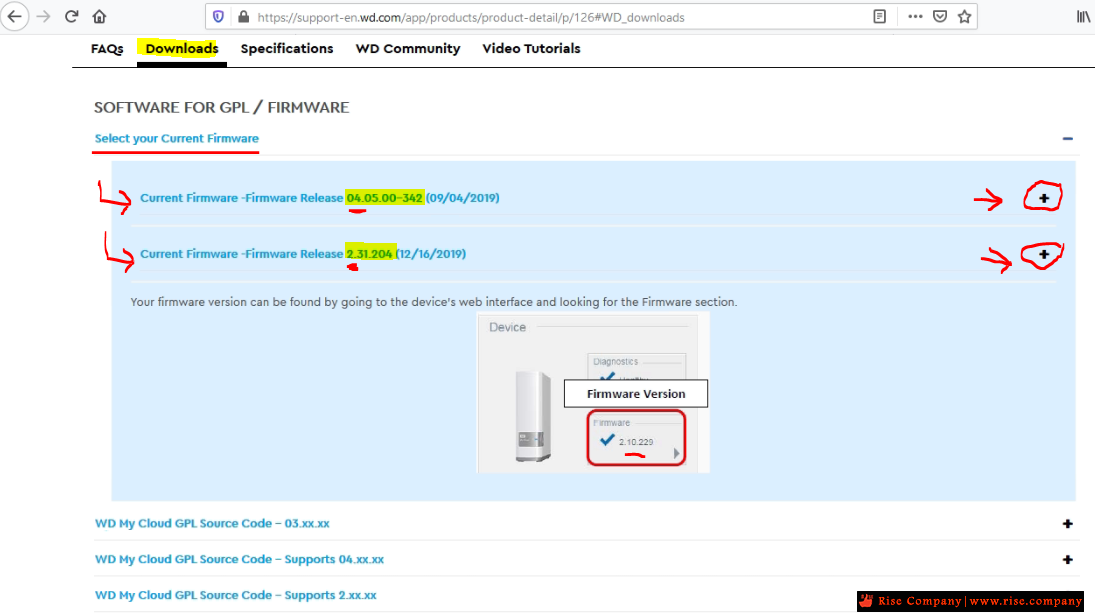Collapse the Select your Current Firmware section
Screen dimensions: 1095x615
tap(1067, 139)
